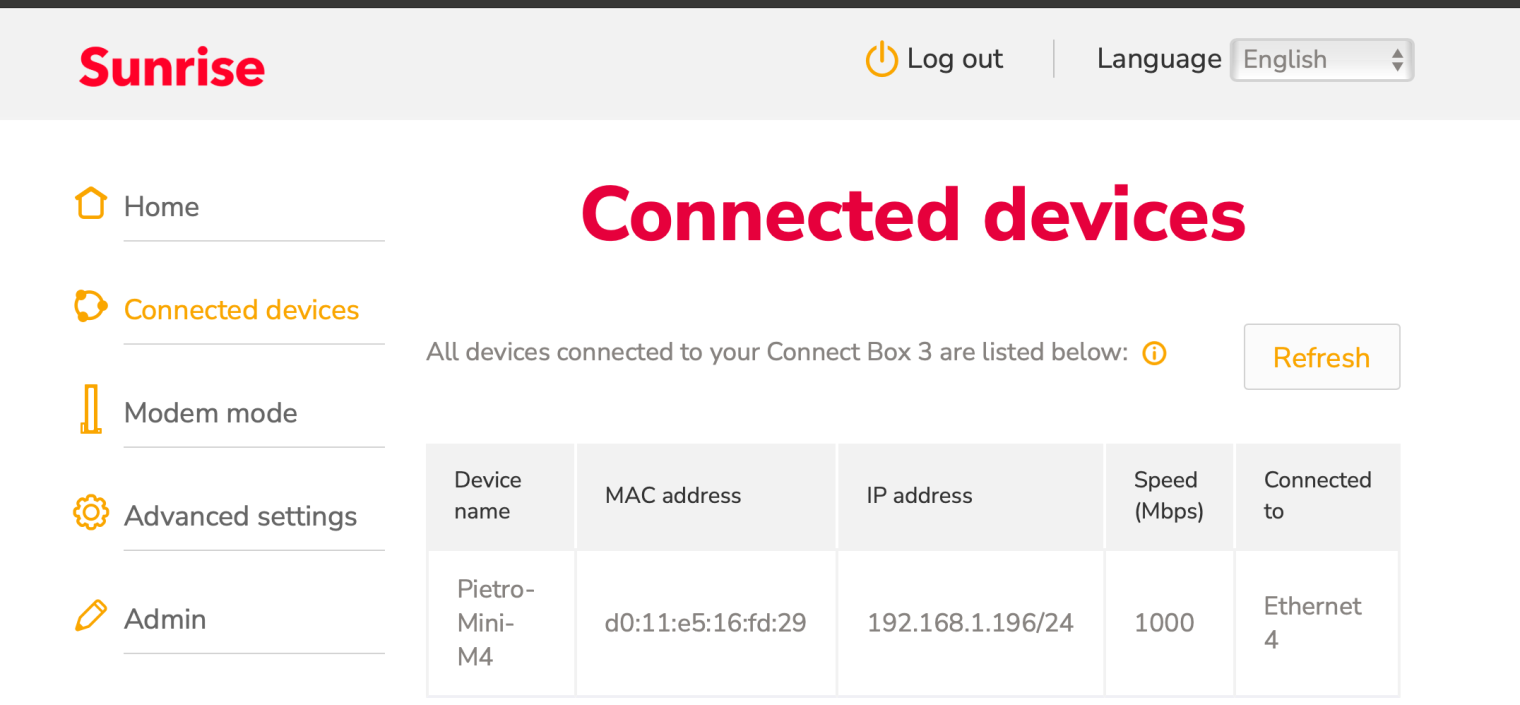Click the Connected devices sidebar icon
Viewport: 1520px width, 705px height.
(x=90, y=306)
